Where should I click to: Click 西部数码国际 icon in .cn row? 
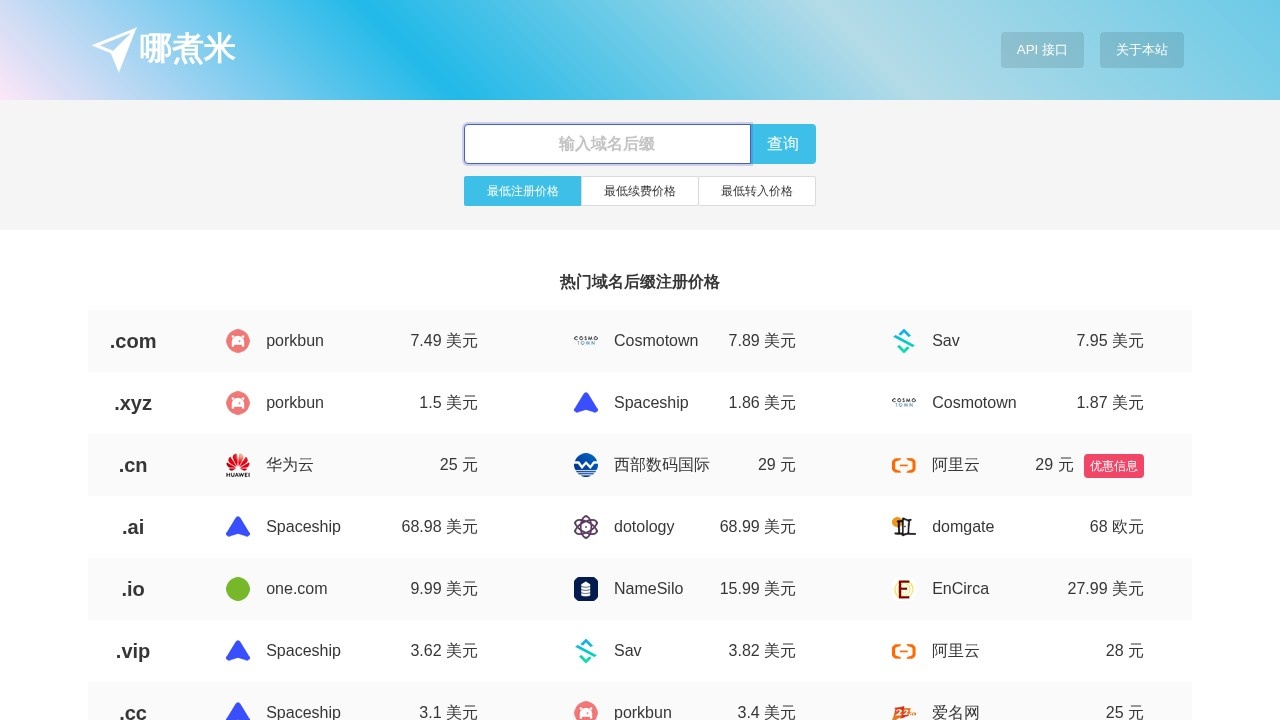click(586, 465)
